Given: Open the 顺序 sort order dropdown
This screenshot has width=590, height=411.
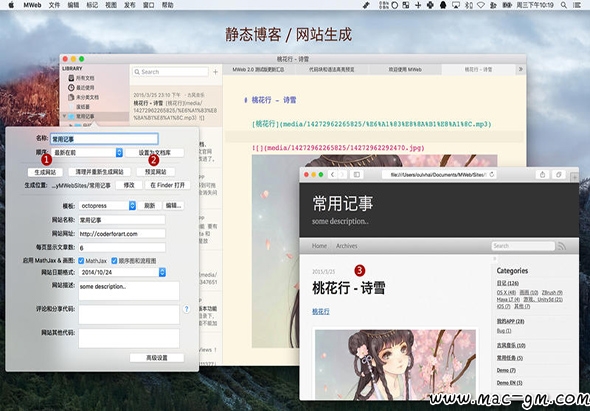Looking at the screenshot, I should (87, 152).
